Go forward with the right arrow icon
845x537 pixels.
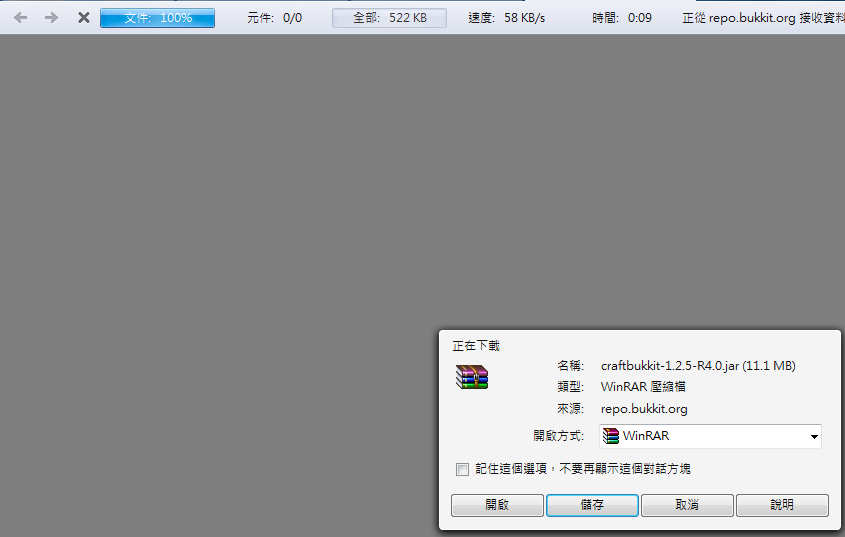tap(51, 18)
